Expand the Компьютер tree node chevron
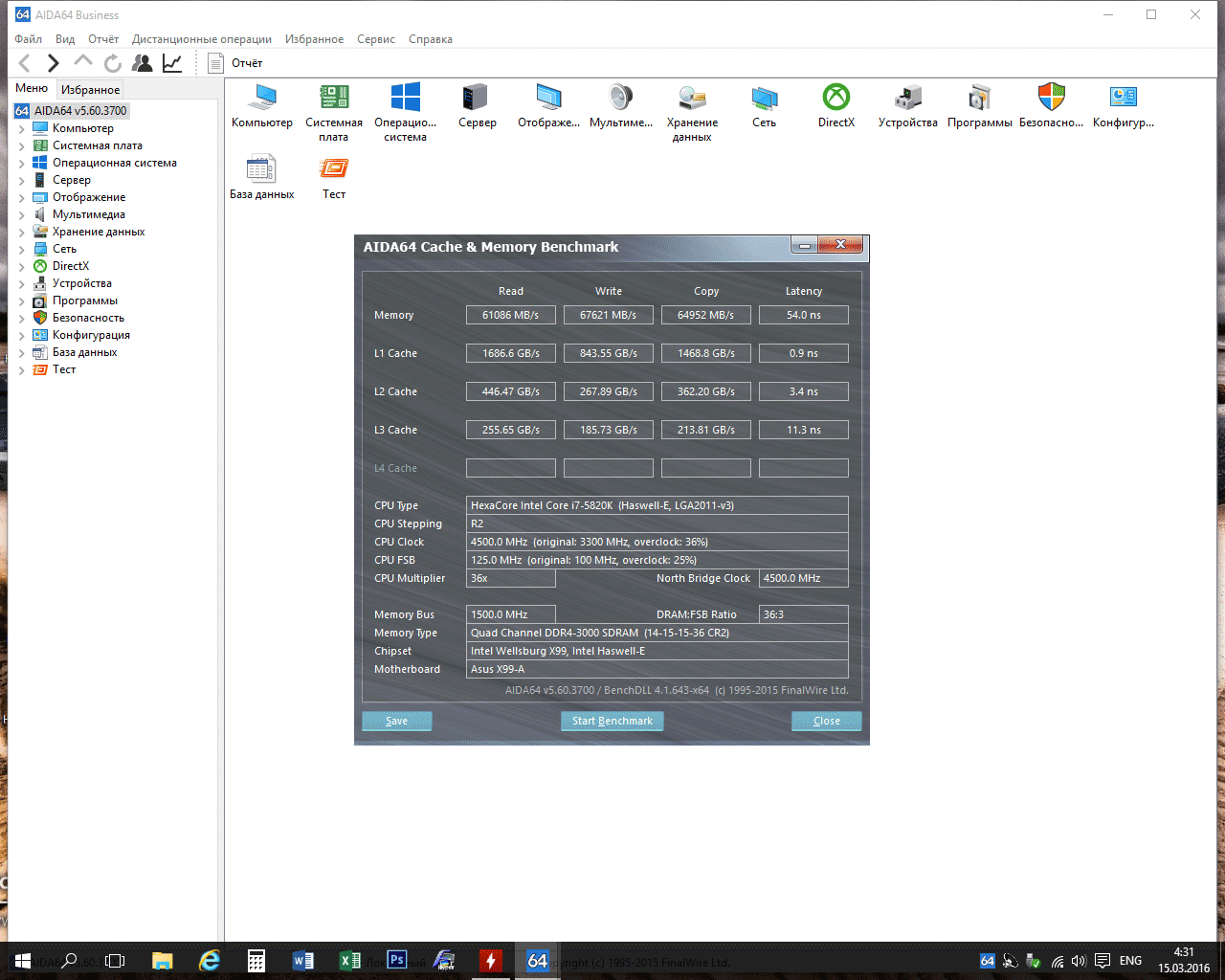Screen dimensions: 1225x980 [x=22, y=128]
